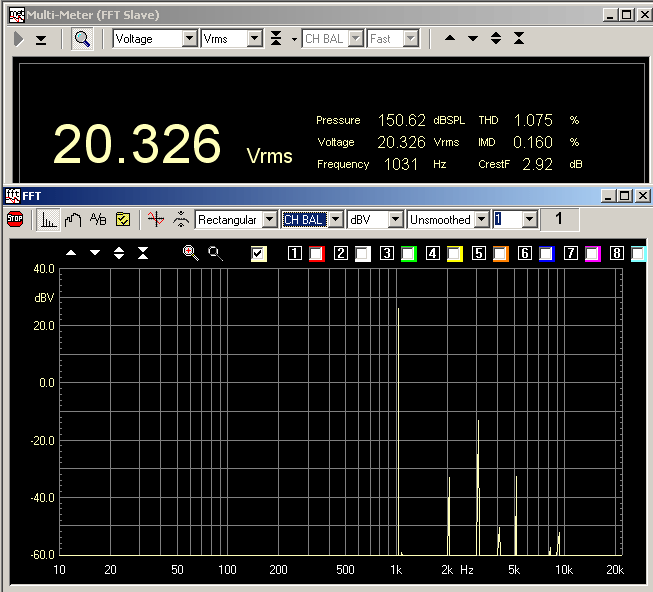Click the magnifier icon in Multi-Meter toolbar
Screen dimensions: 653x592
(x=82, y=39)
